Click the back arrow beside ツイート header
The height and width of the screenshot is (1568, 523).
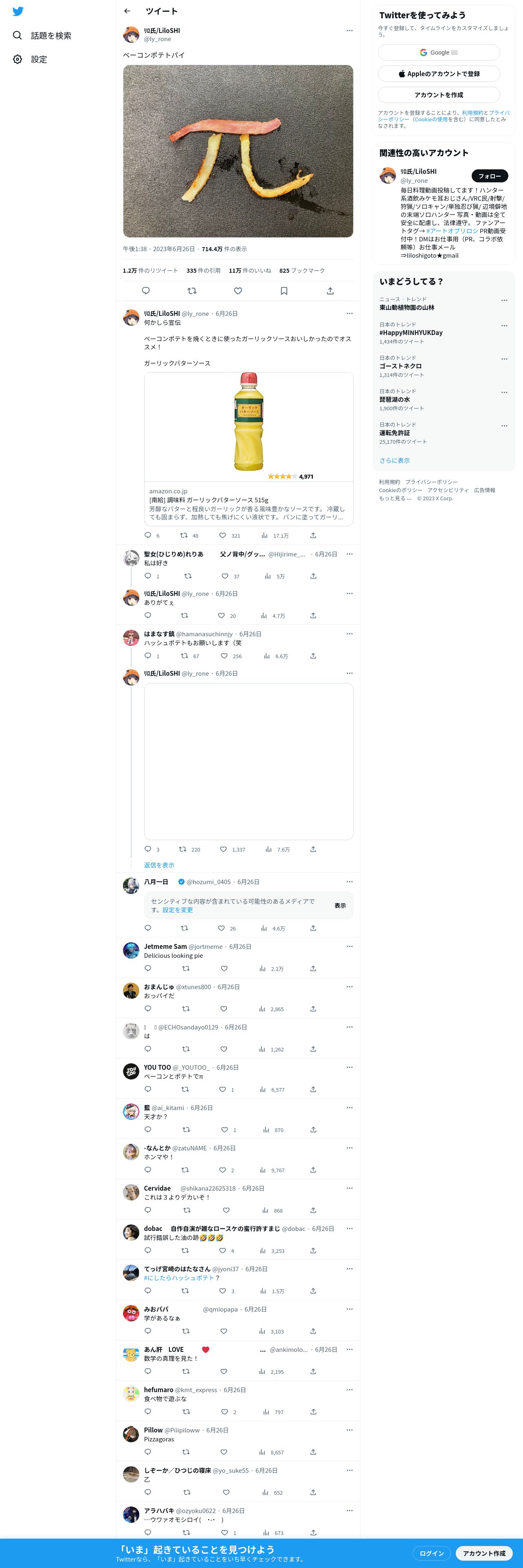tap(127, 11)
